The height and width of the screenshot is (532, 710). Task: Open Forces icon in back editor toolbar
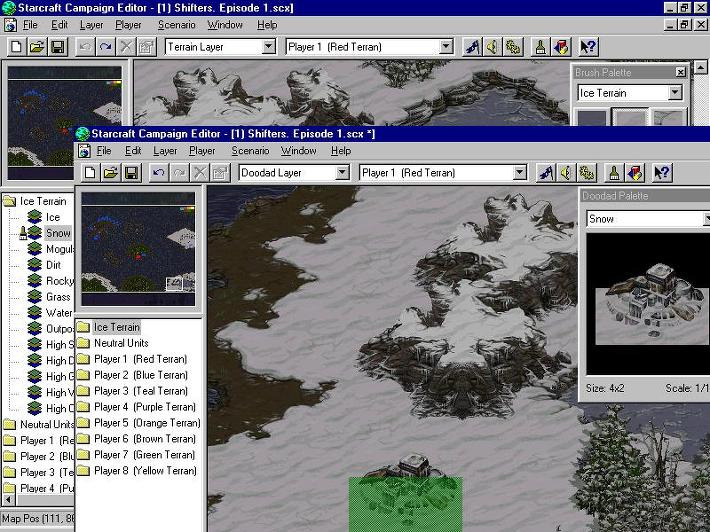[513, 47]
